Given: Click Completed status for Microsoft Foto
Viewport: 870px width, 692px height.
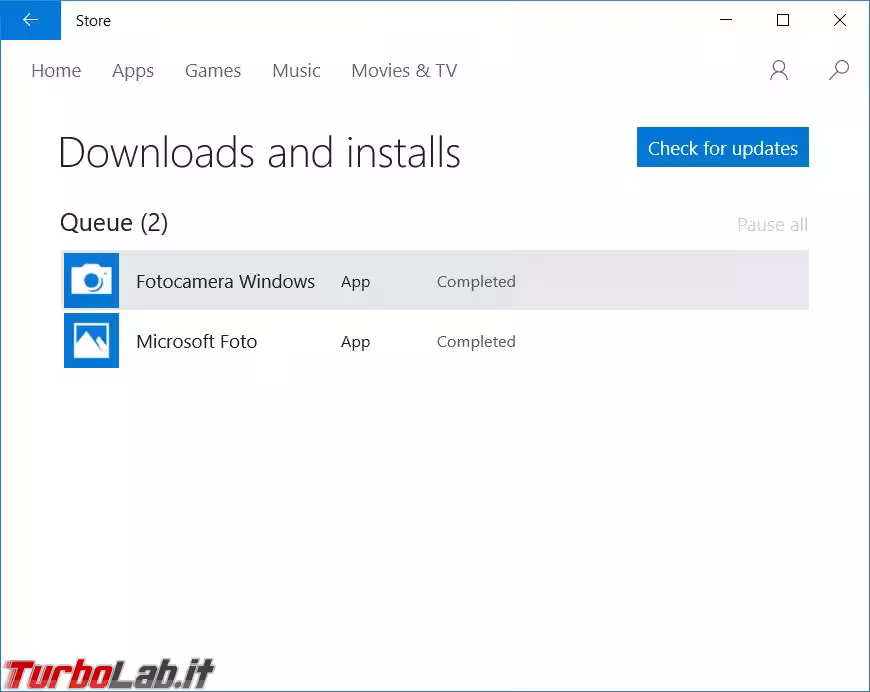Looking at the screenshot, I should (476, 342).
